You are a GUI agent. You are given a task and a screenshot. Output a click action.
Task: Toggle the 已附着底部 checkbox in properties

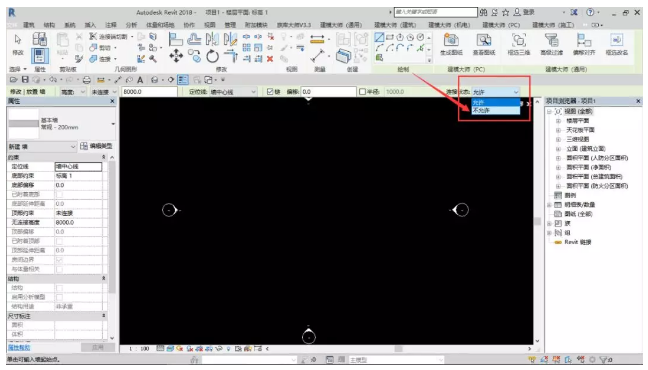(x=60, y=194)
